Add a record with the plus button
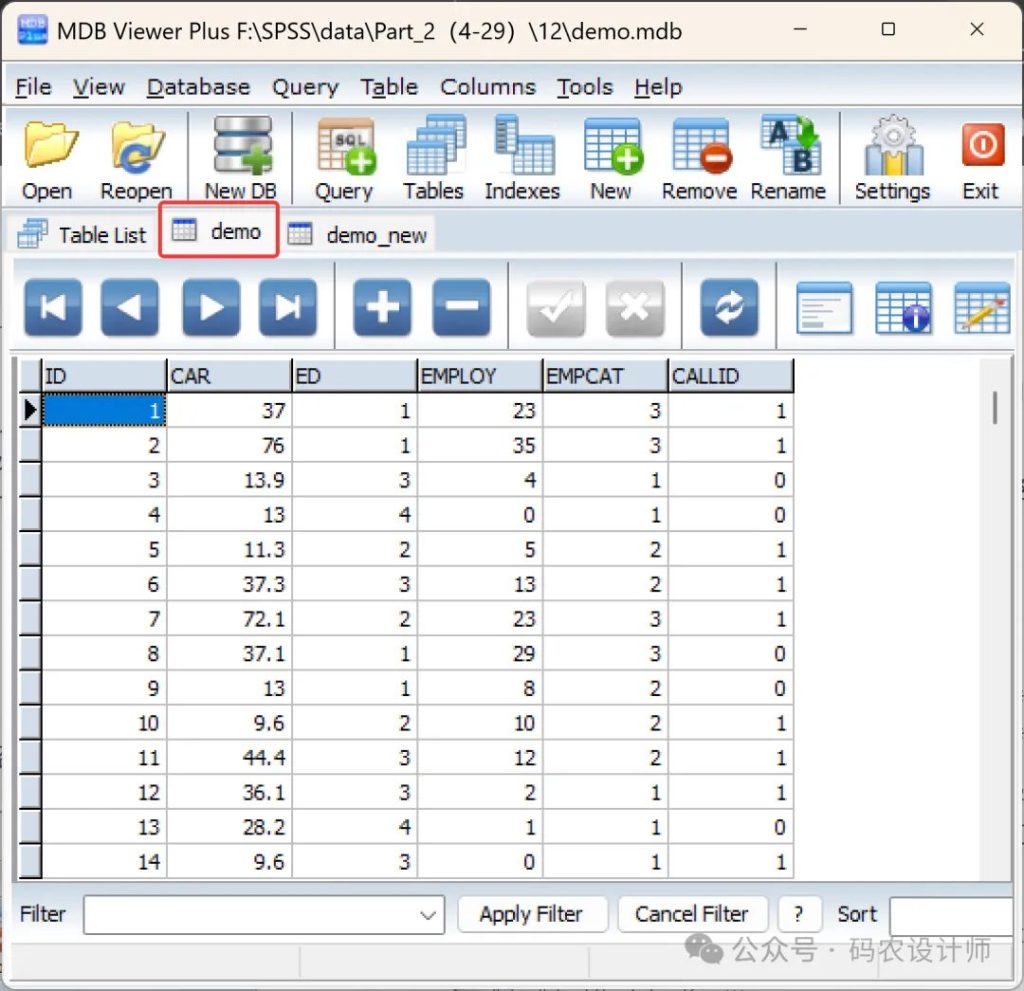Image resolution: width=1024 pixels, height=991 pixels. [382, 307]
